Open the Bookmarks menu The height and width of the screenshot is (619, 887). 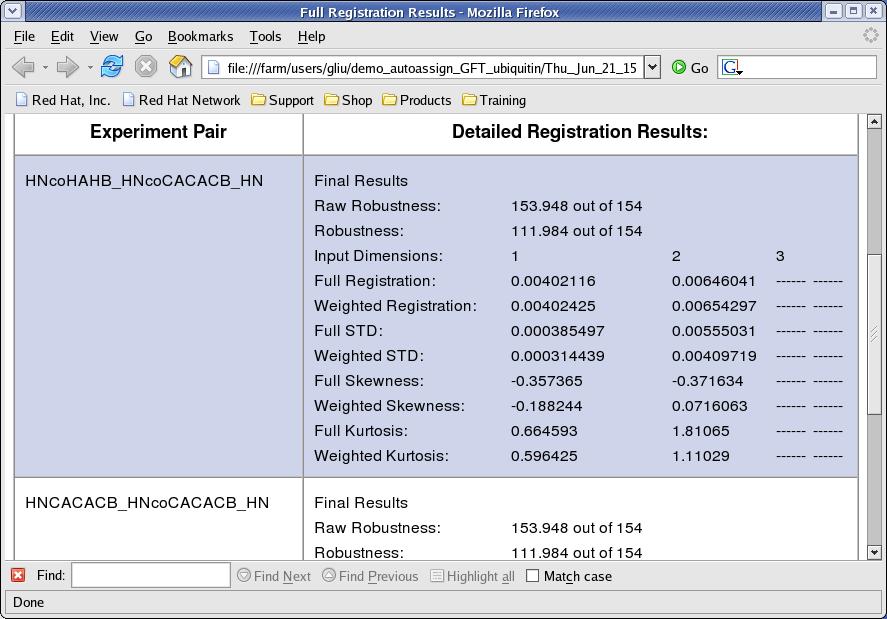point(200,36)
